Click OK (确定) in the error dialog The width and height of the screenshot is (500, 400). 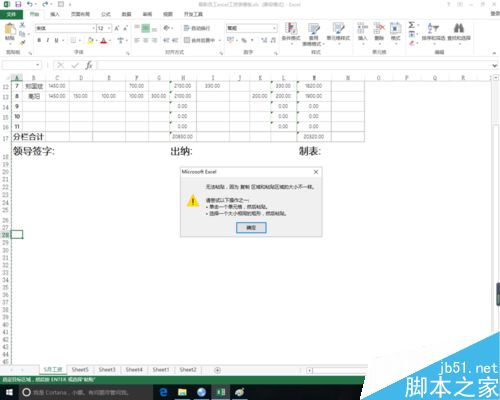[251, 228]
